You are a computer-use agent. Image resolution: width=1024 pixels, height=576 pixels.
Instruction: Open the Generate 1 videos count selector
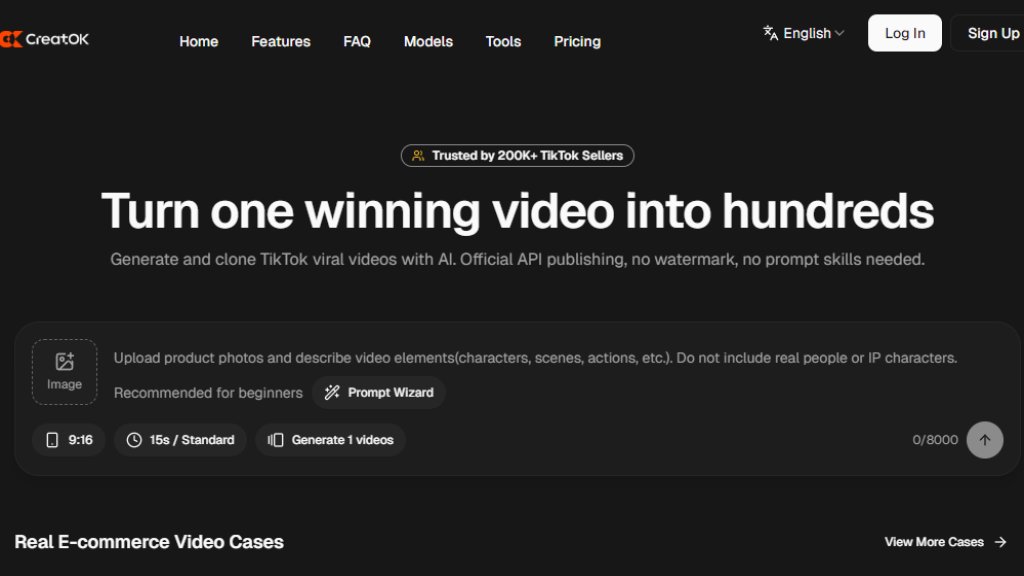click(330, 440)
